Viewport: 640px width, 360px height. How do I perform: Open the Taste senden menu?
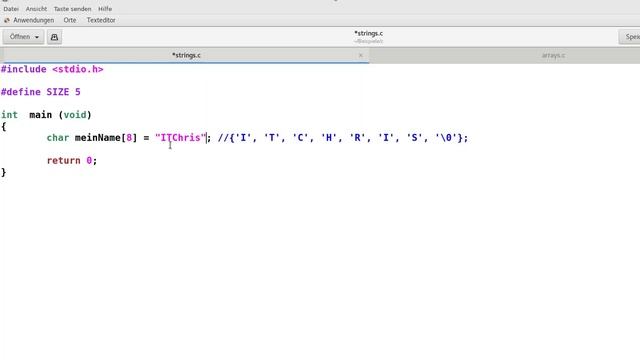click(72, 9)
